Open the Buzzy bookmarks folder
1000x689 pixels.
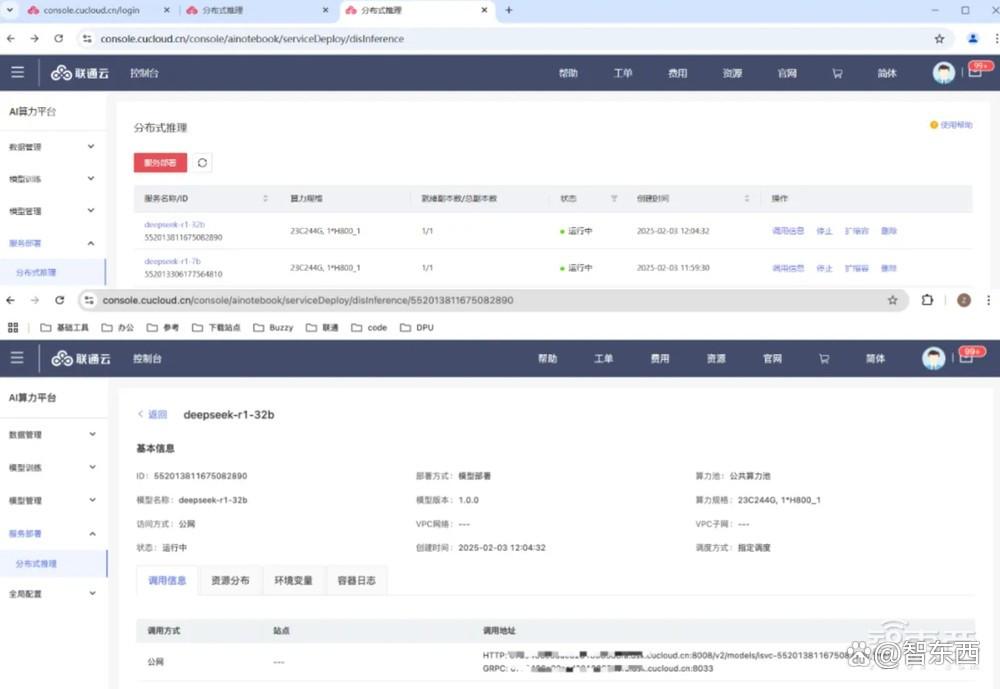click(273, 327)
